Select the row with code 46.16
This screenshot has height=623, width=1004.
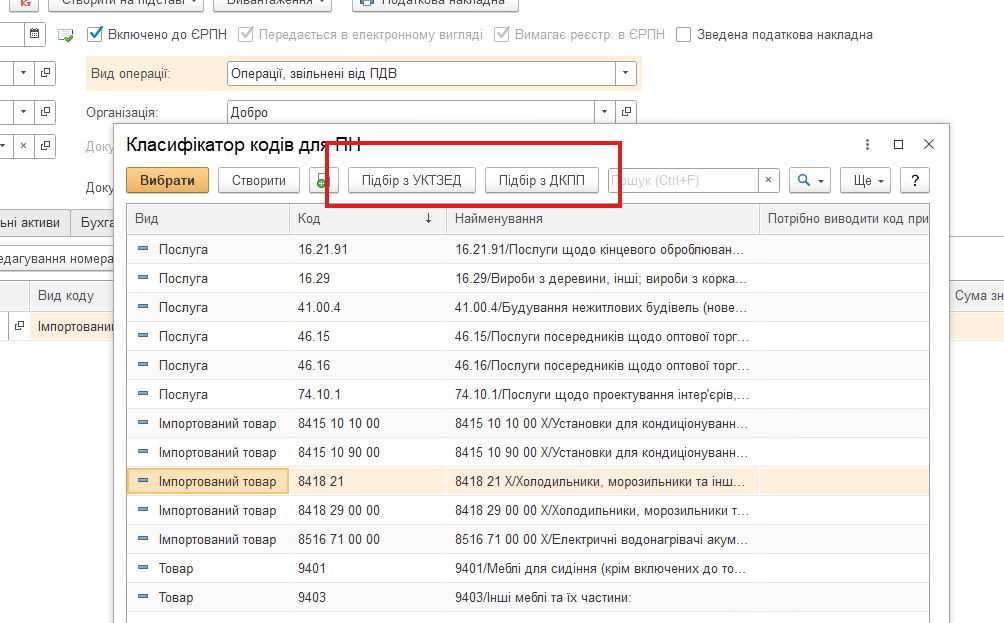[x=528, y=366]
